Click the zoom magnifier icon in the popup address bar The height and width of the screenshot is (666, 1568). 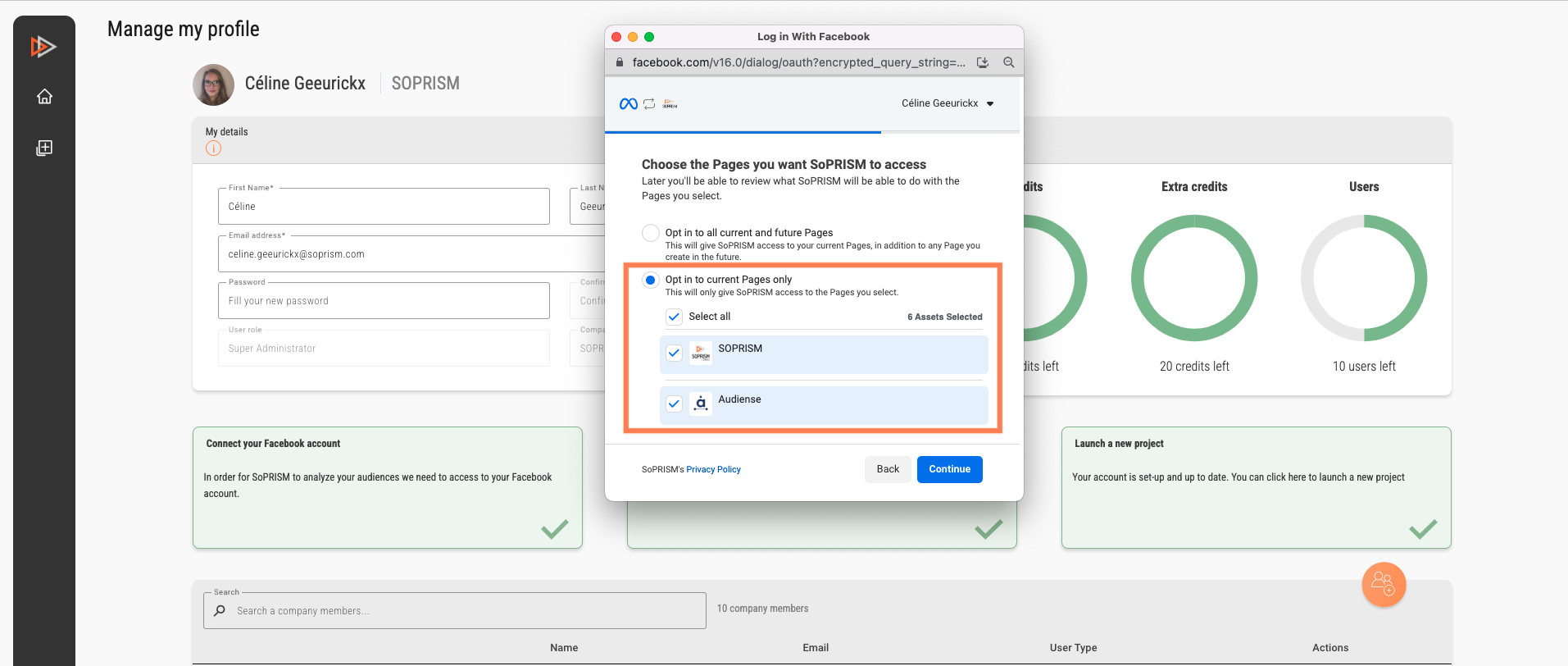pos(1009,62)
